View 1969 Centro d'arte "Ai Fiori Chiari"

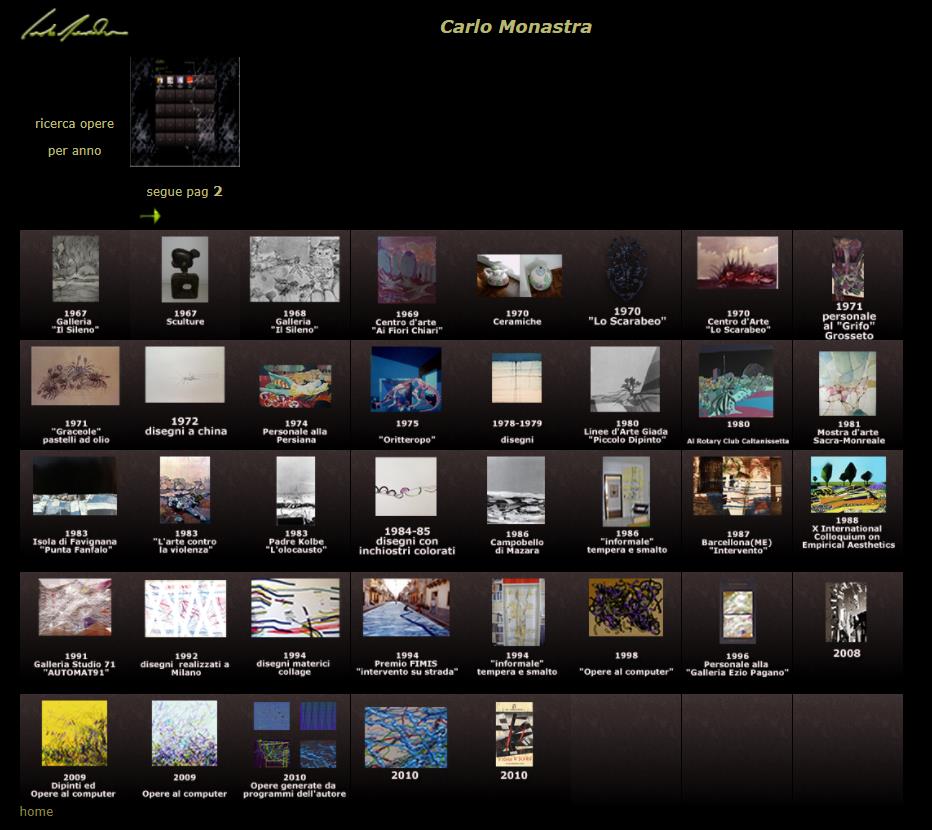point(407,270)
